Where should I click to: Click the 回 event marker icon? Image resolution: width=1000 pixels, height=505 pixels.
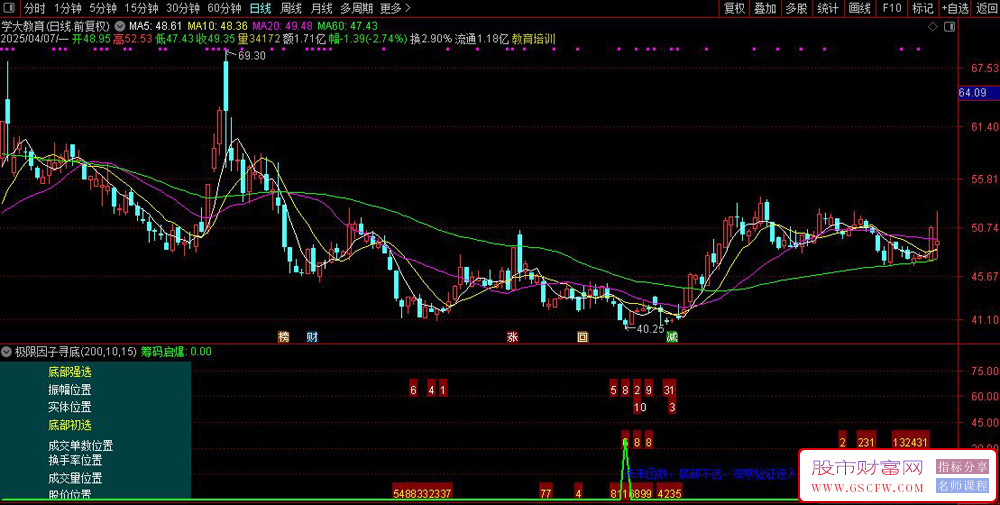(x=582, y=336)
